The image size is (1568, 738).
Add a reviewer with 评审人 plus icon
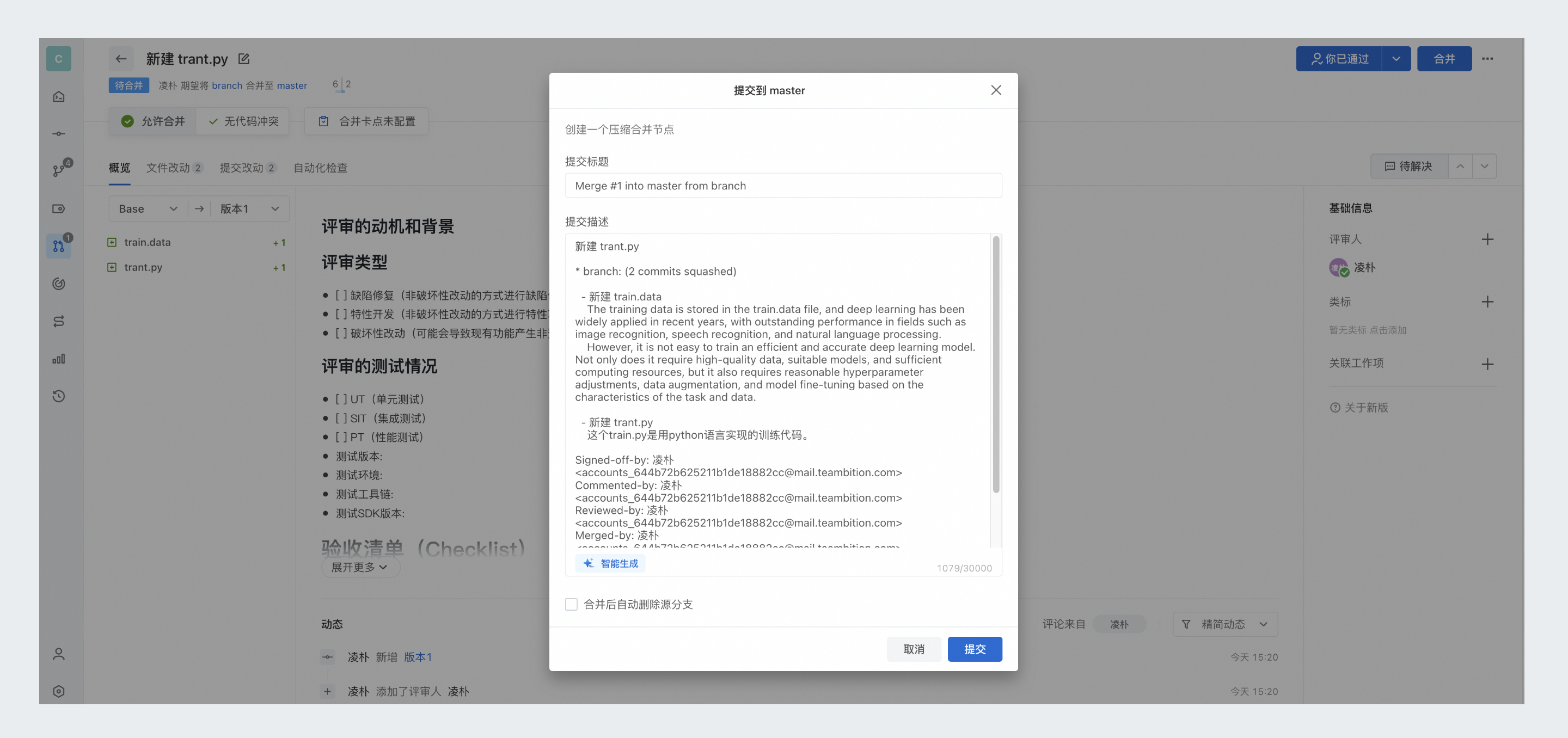coord(1487,239)
